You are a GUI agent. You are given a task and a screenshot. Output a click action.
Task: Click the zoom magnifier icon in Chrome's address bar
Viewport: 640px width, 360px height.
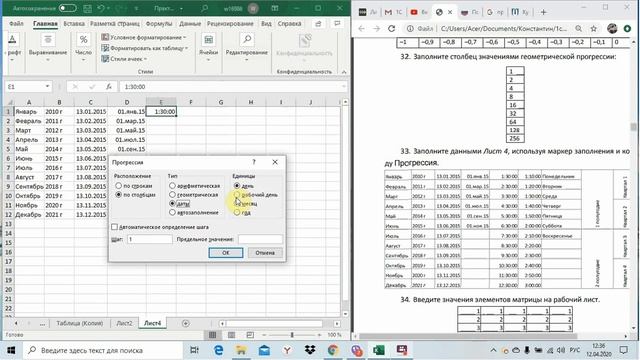579,29
